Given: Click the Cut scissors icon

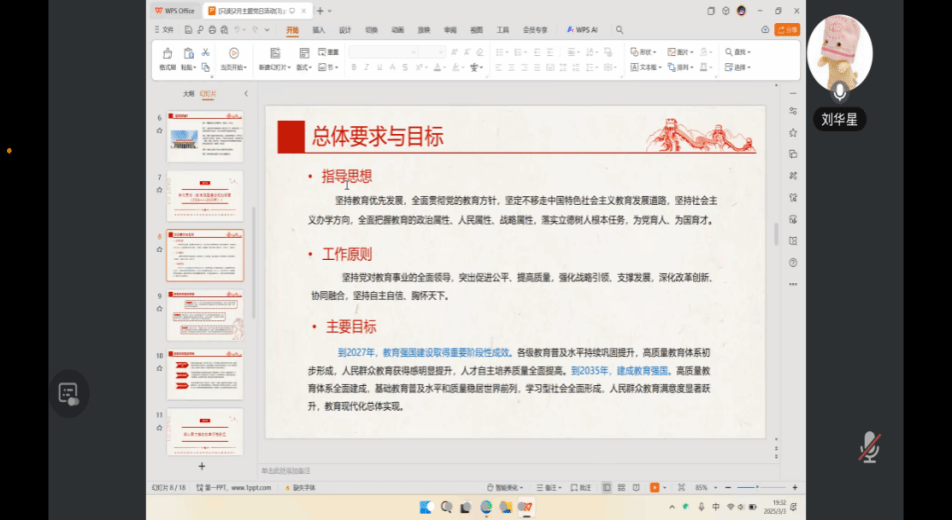Looking at the screenshot, I should (205, 52).
